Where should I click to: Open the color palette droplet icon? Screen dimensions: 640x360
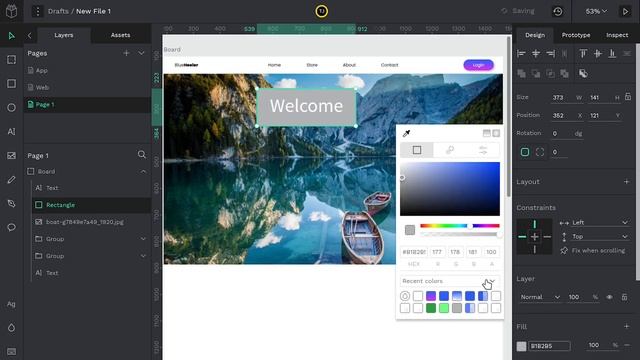pos(11,327)
